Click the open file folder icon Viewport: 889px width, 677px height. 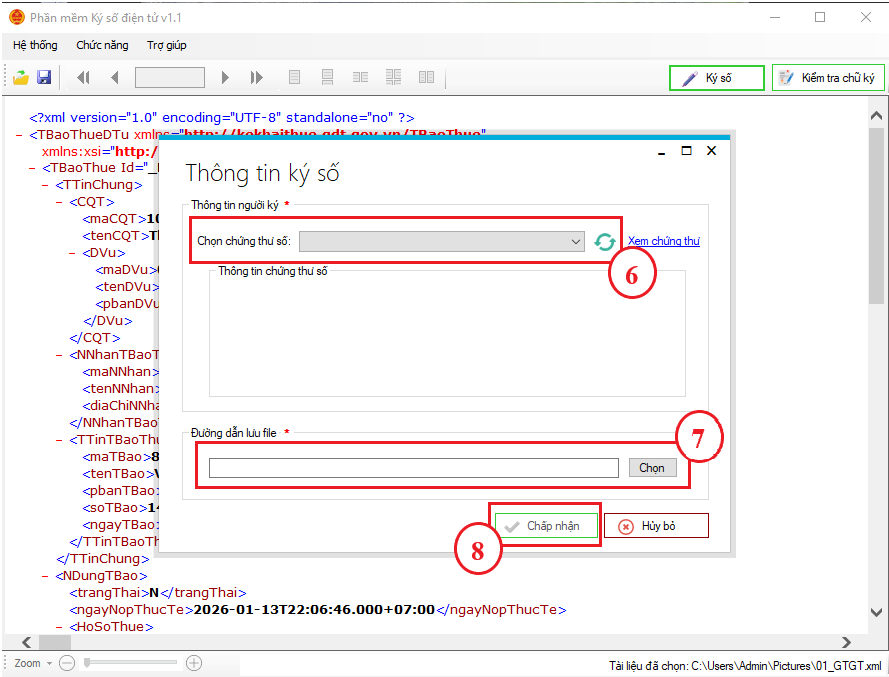pyautogui.click(x=20, y=78)
